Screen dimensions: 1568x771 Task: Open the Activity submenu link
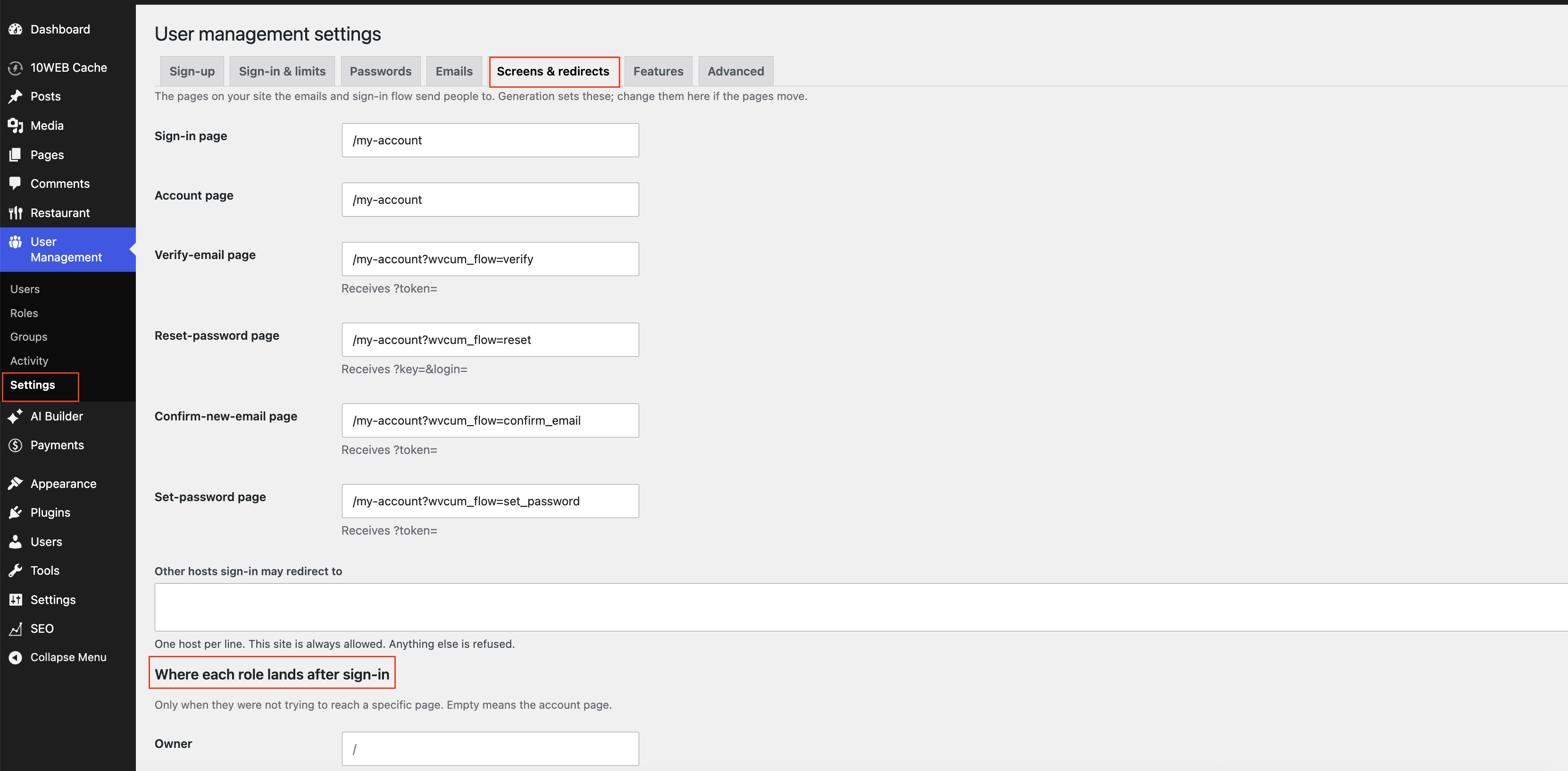pos(29,360)
